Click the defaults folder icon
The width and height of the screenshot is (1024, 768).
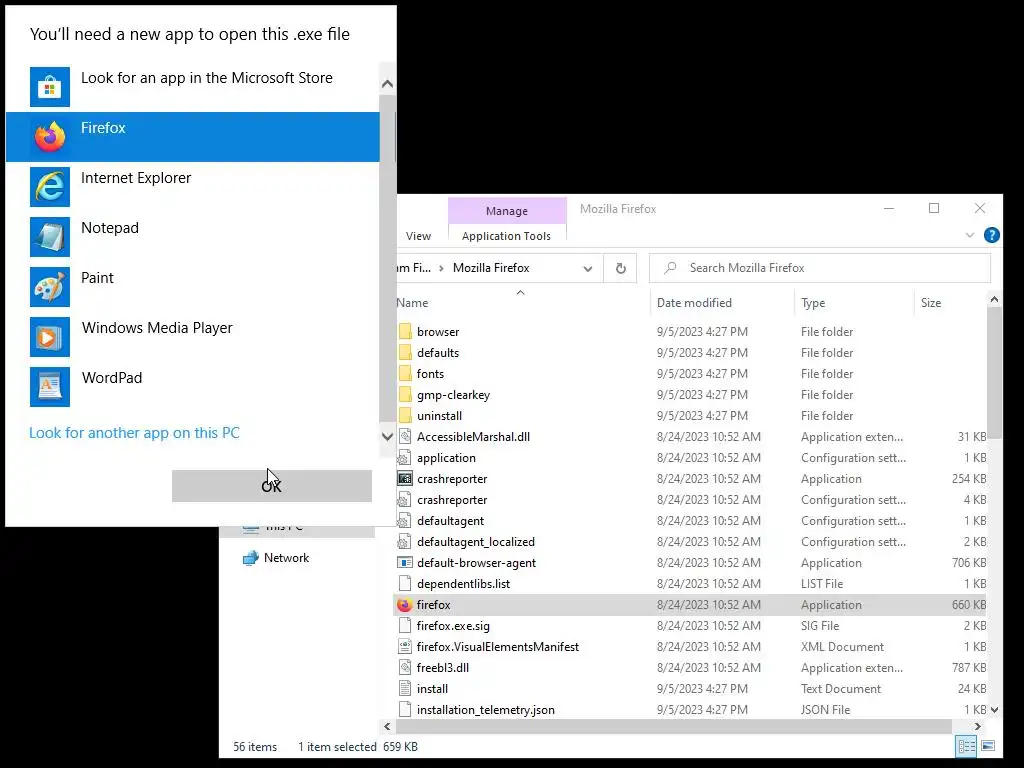tap(405, 353)
